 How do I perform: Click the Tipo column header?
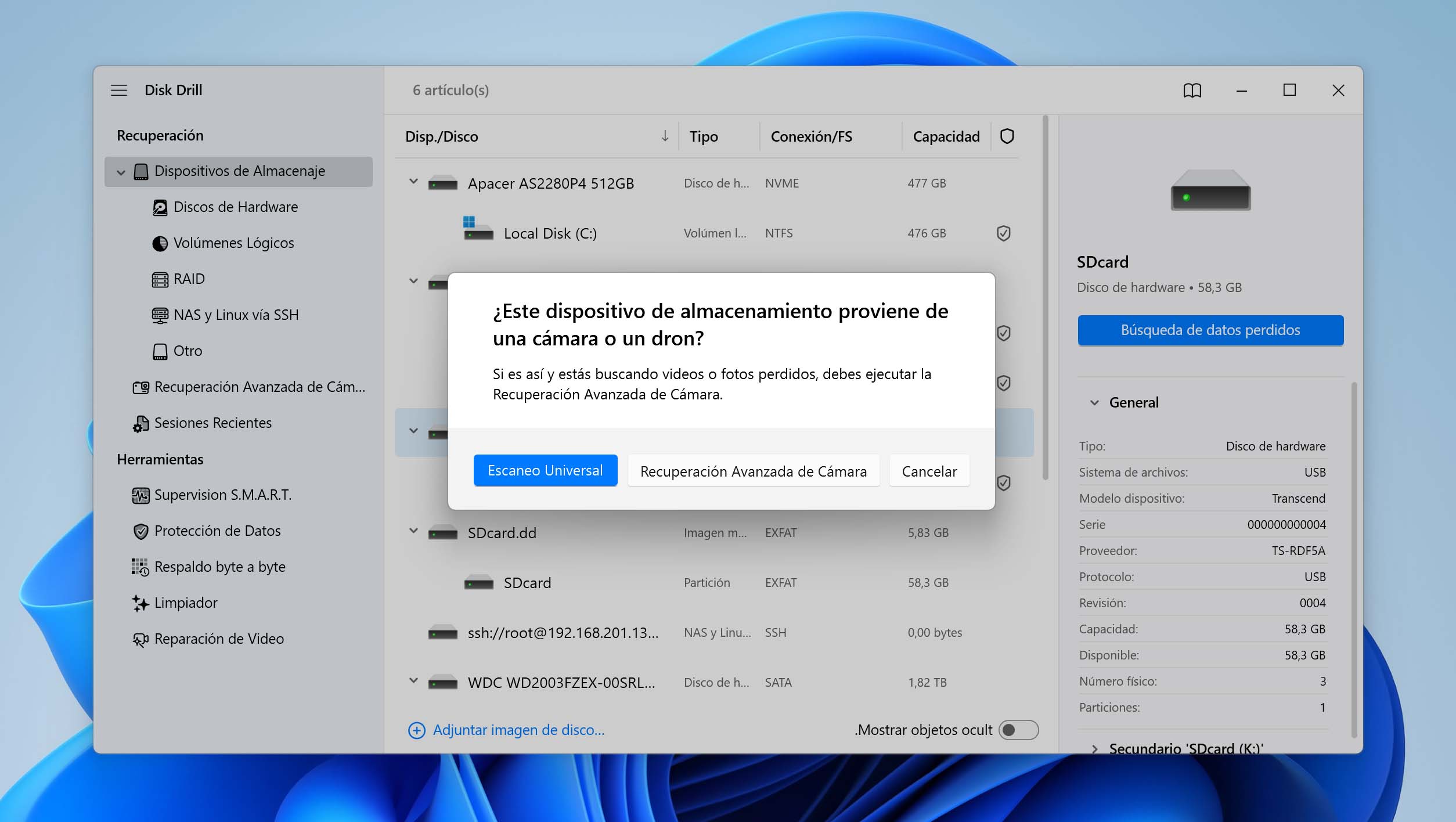pos(703,136)
